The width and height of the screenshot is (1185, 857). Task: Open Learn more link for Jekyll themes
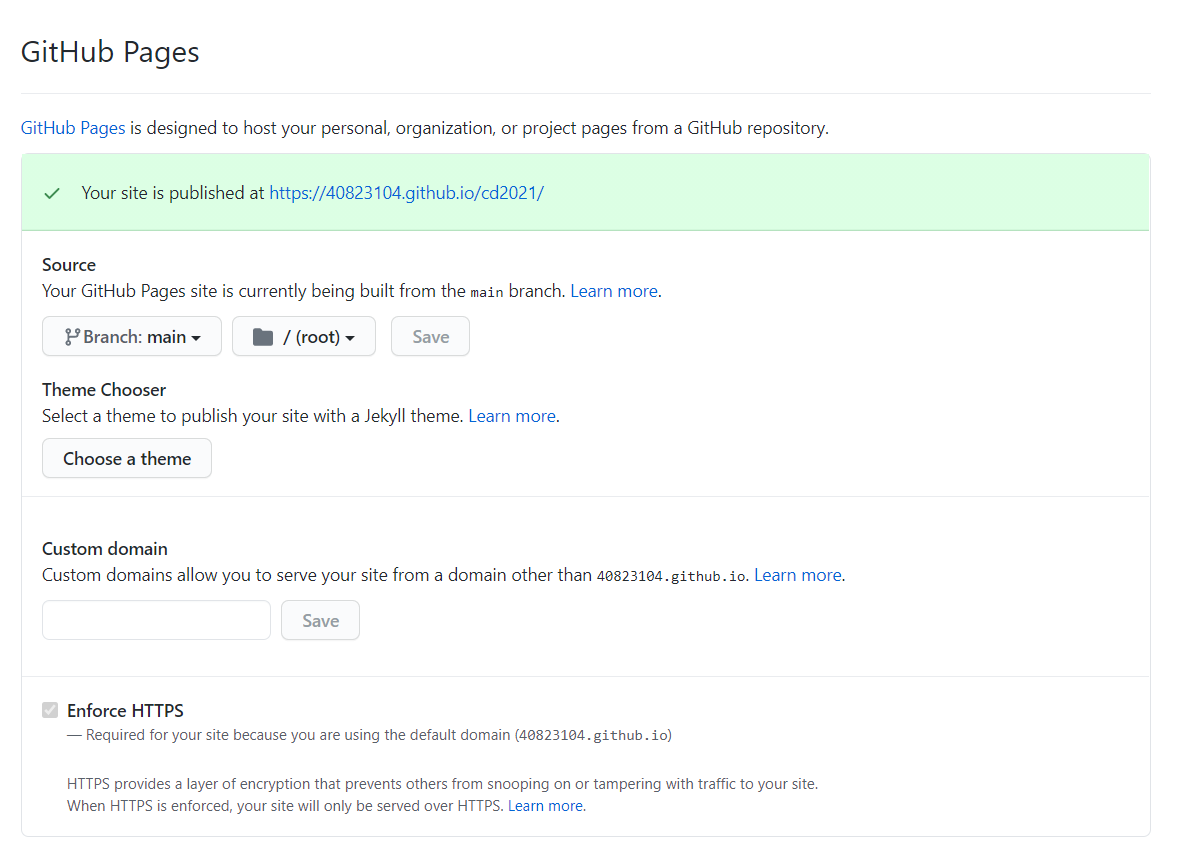tap(512, 416)
